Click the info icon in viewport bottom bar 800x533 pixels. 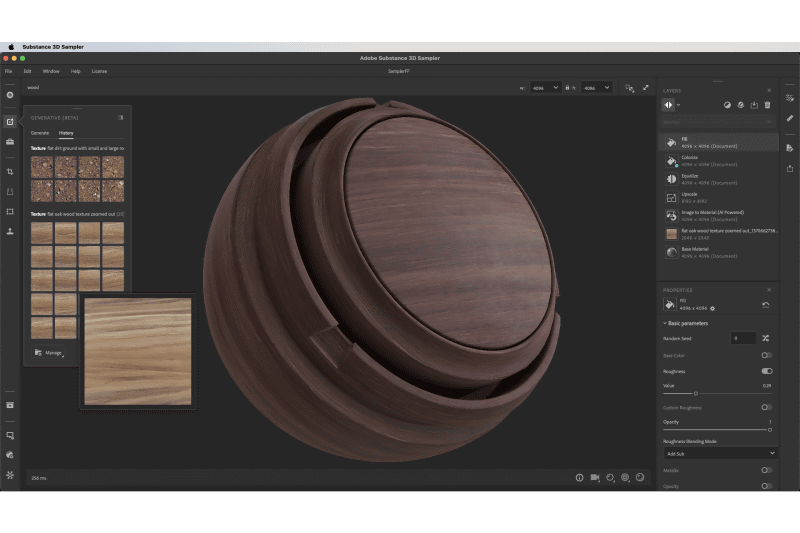tap(579, 477)
